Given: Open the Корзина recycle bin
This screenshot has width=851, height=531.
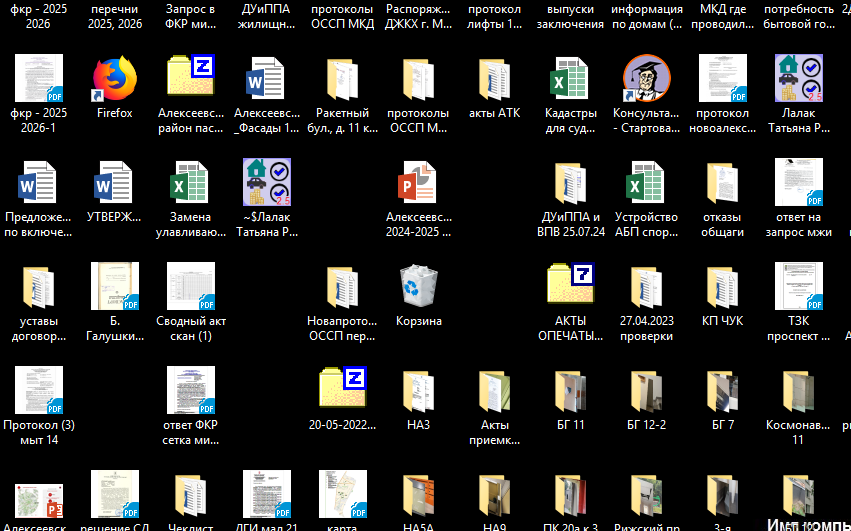Looking at the screenshot, I should (418, 287).
